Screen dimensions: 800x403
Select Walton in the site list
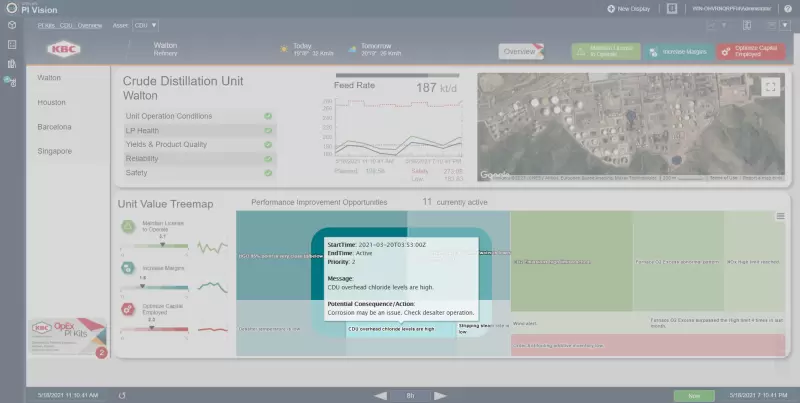pyautogui.click(x=49, y=78)
